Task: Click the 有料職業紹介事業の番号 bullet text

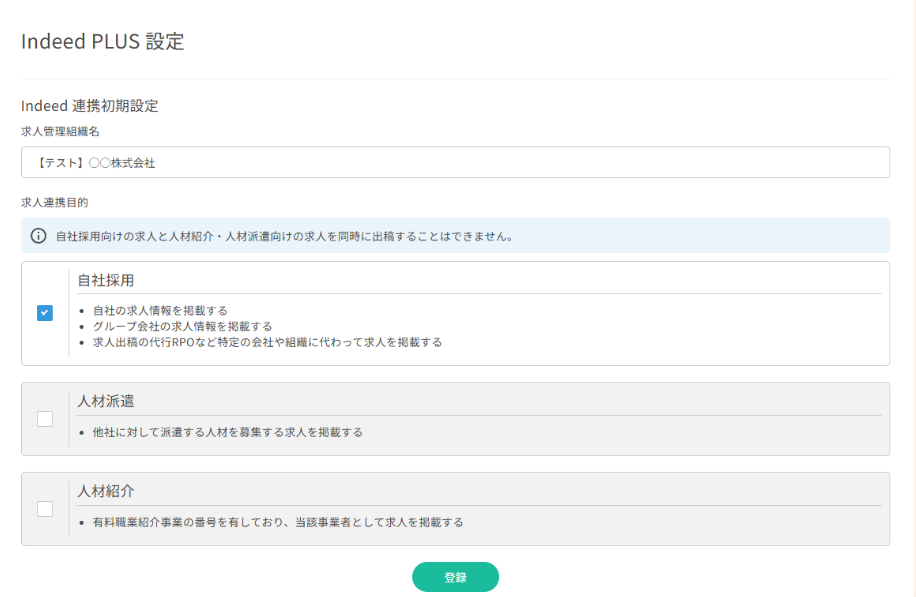Action: tap(277, 522)
